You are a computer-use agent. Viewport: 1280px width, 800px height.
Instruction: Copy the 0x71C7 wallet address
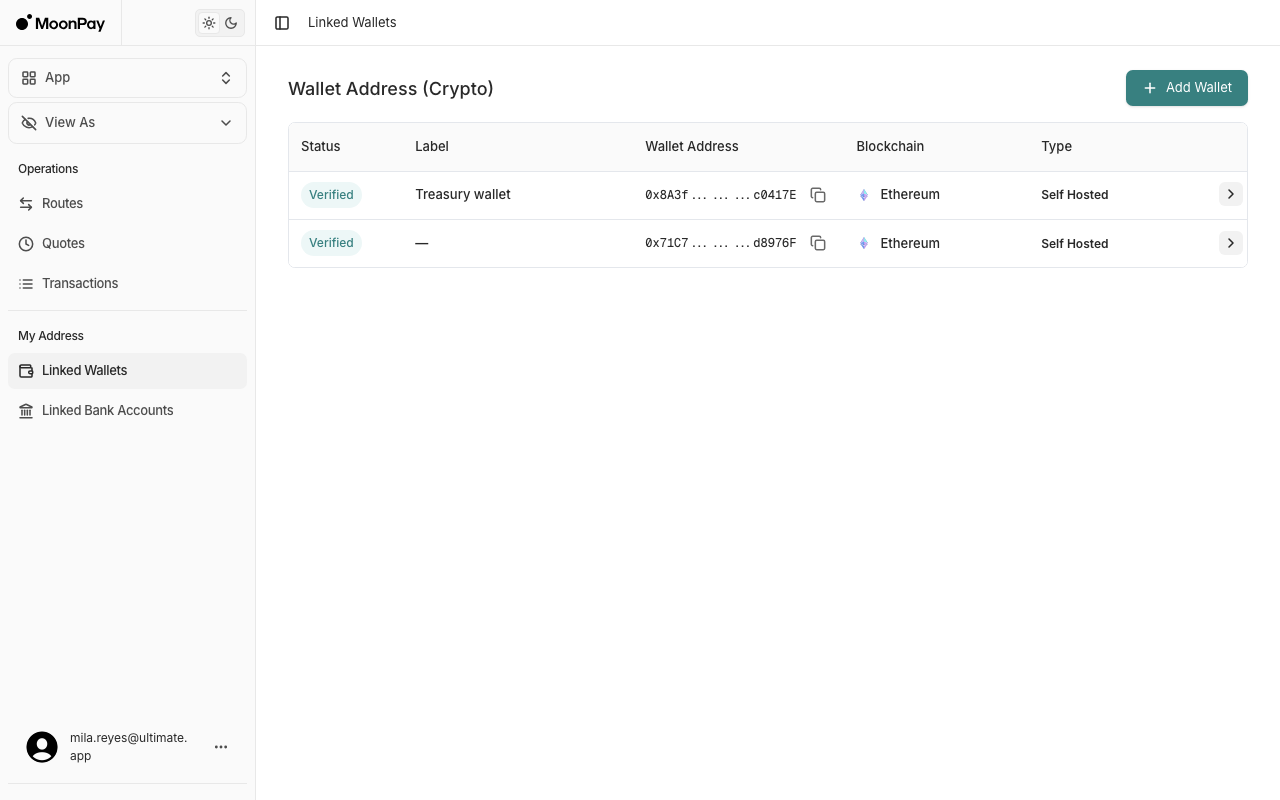coord(818,243)
